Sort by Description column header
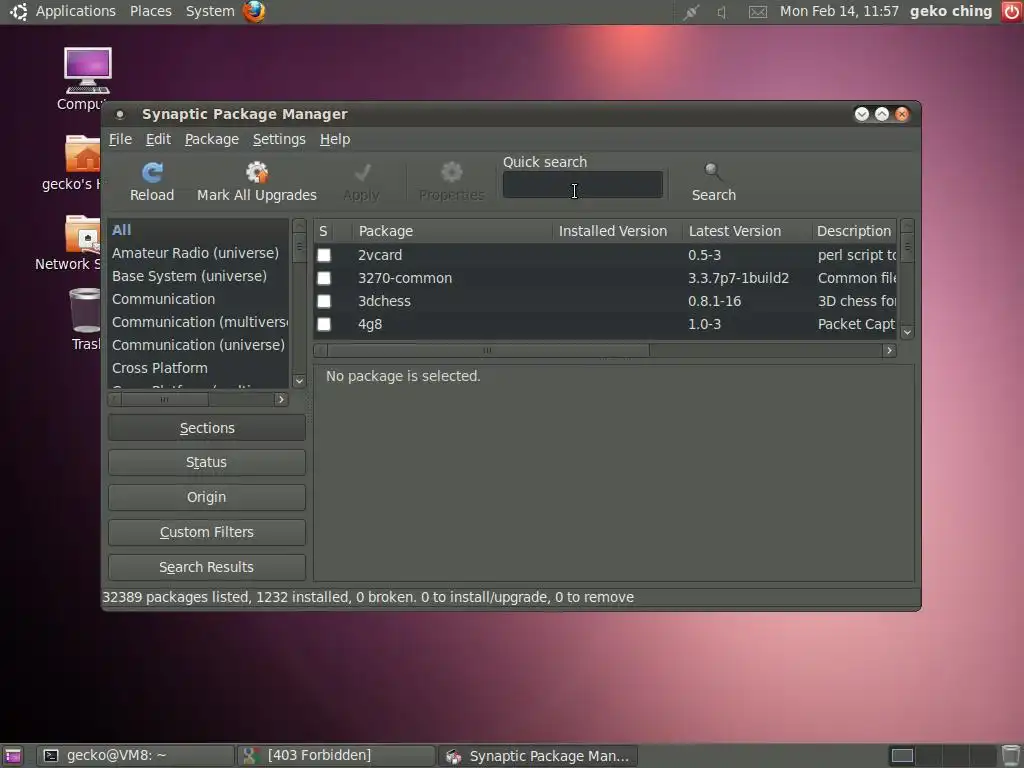 854,231
